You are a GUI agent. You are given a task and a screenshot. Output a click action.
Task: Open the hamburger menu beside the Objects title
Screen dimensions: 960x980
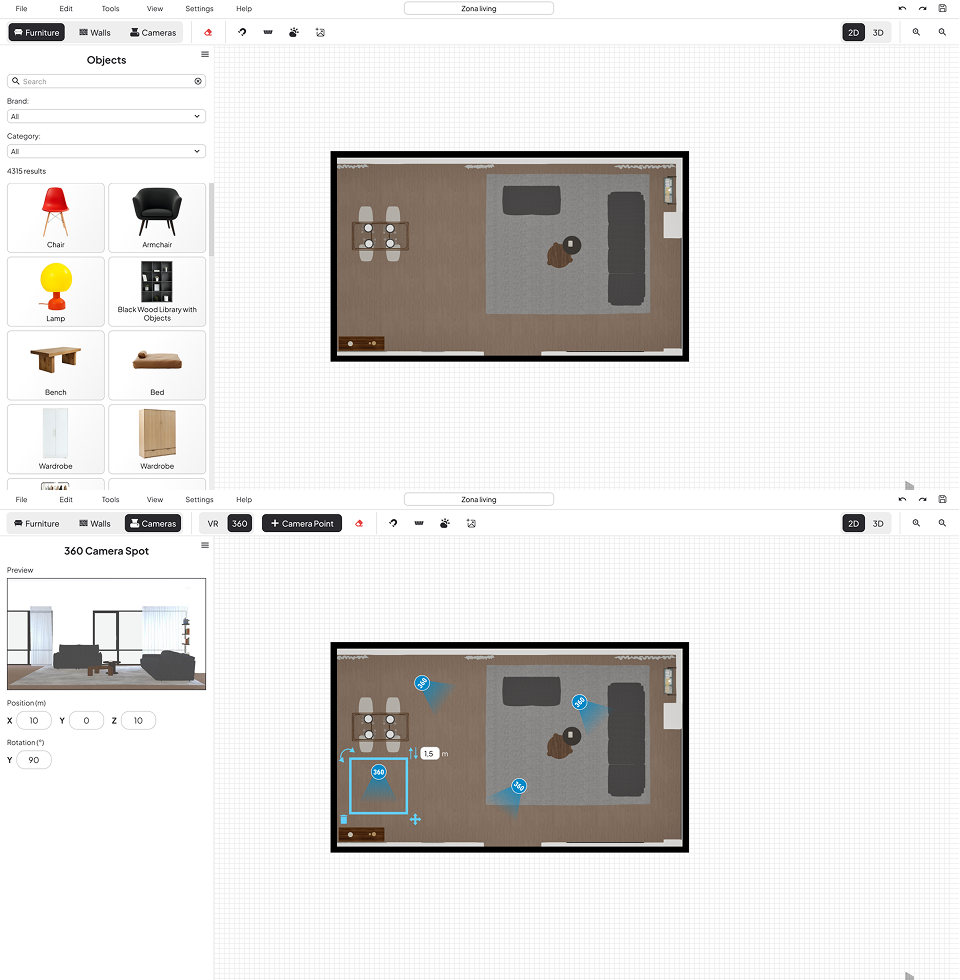pos(205,55)
